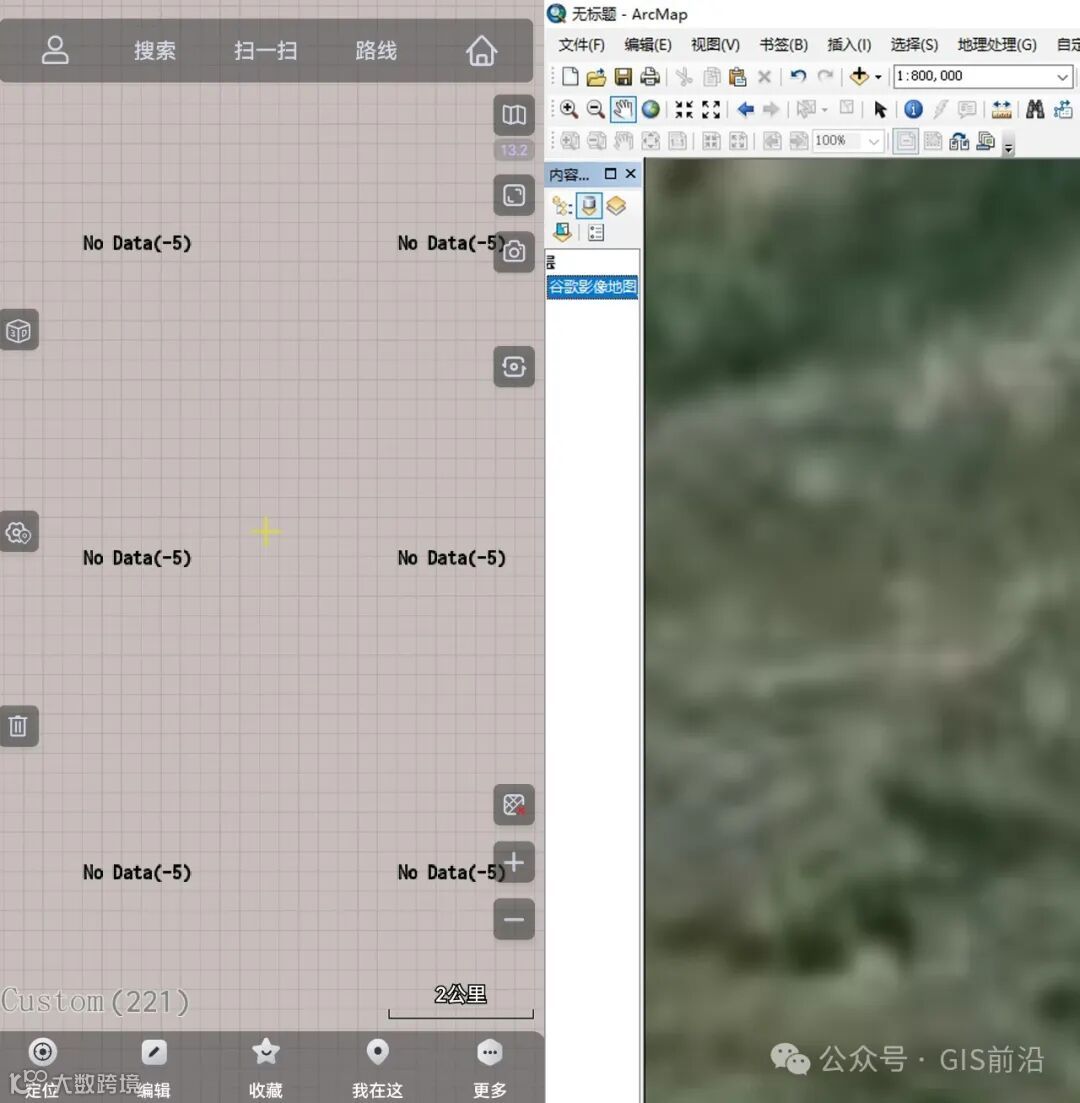Expand the layout toolbar options overflow arrow
This screenshot has width=1080, height=1103.
[x=1008, y=148]
